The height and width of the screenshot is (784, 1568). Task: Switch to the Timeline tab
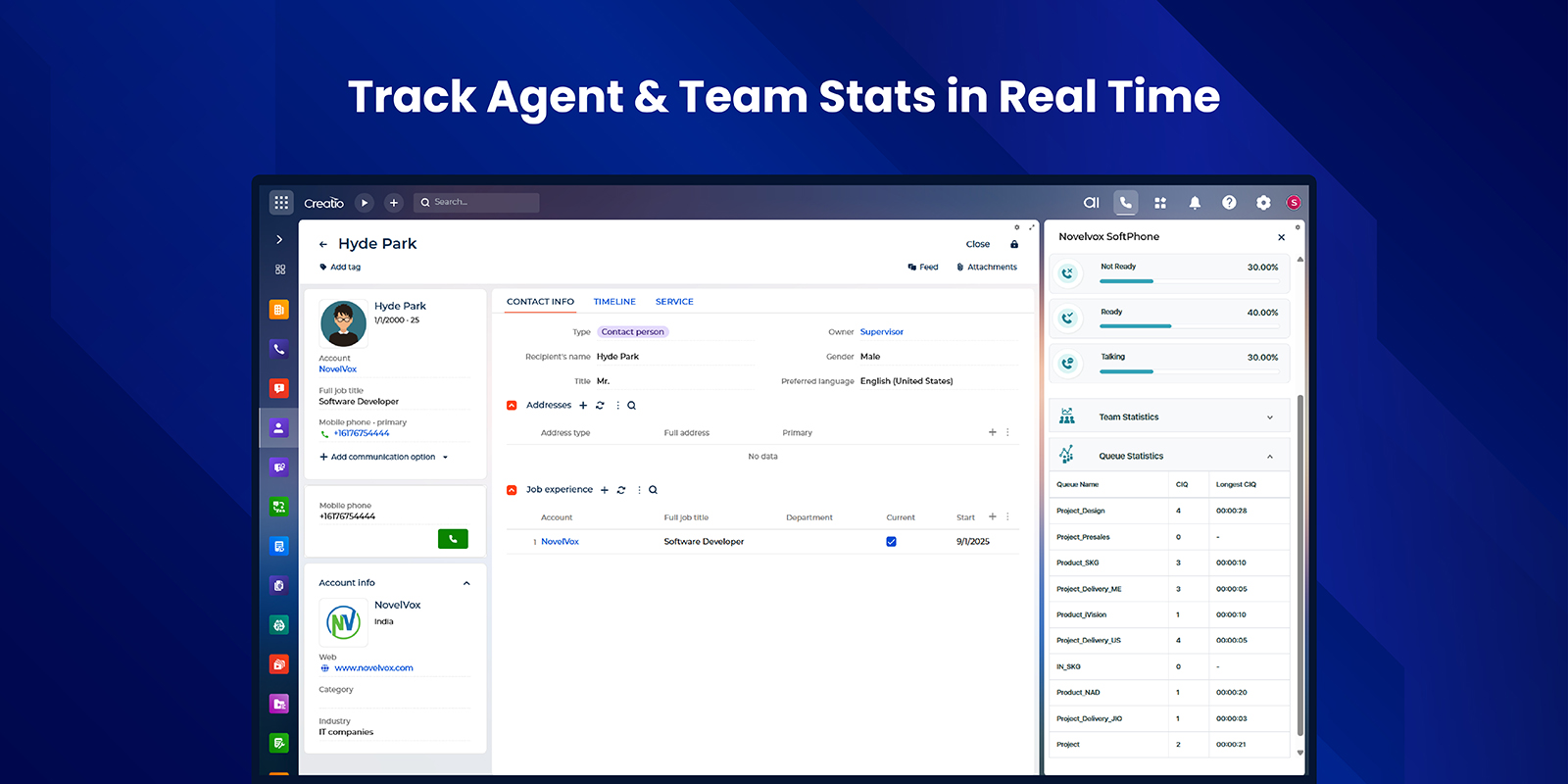click(614, 302)
